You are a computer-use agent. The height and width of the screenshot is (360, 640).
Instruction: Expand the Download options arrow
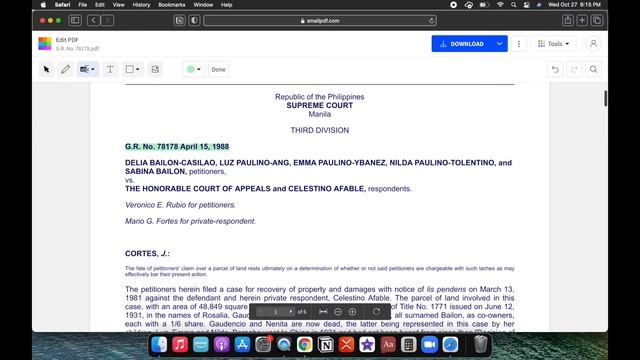point(499,44)
